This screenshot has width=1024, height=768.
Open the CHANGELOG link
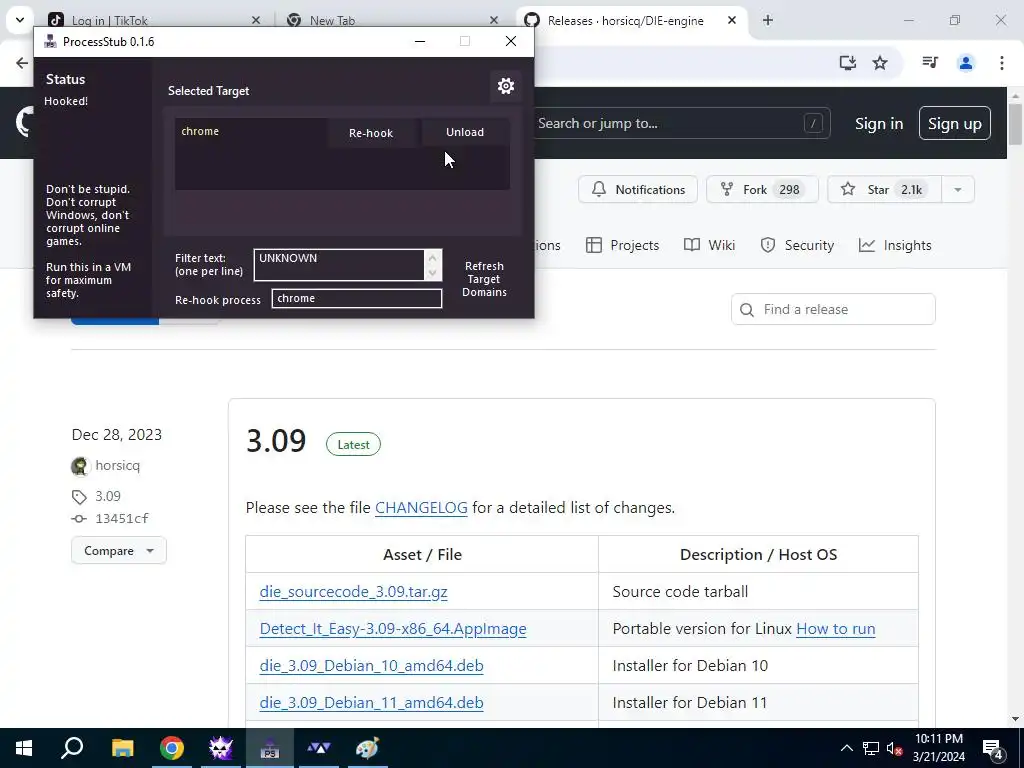coord(421,507)
